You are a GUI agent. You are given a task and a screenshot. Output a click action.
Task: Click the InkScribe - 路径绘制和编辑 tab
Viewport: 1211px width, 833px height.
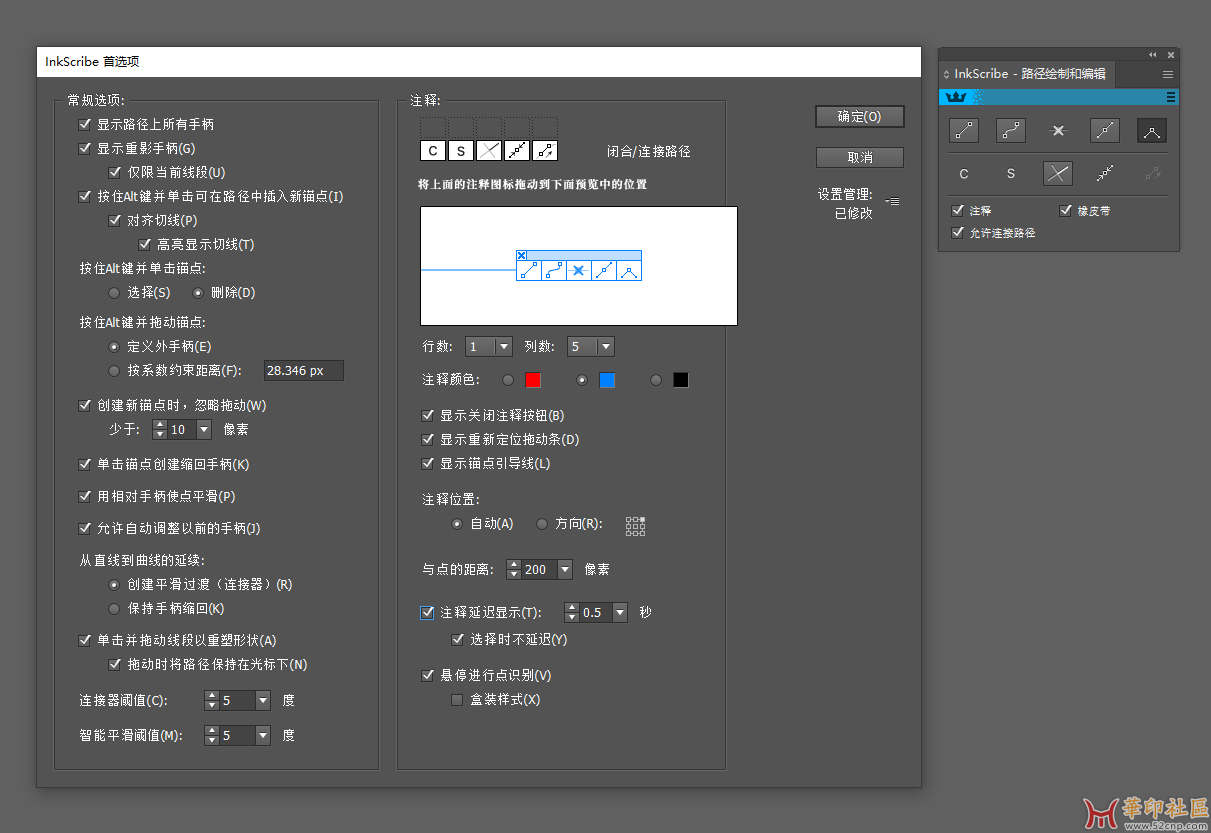tap(1029, 74)
